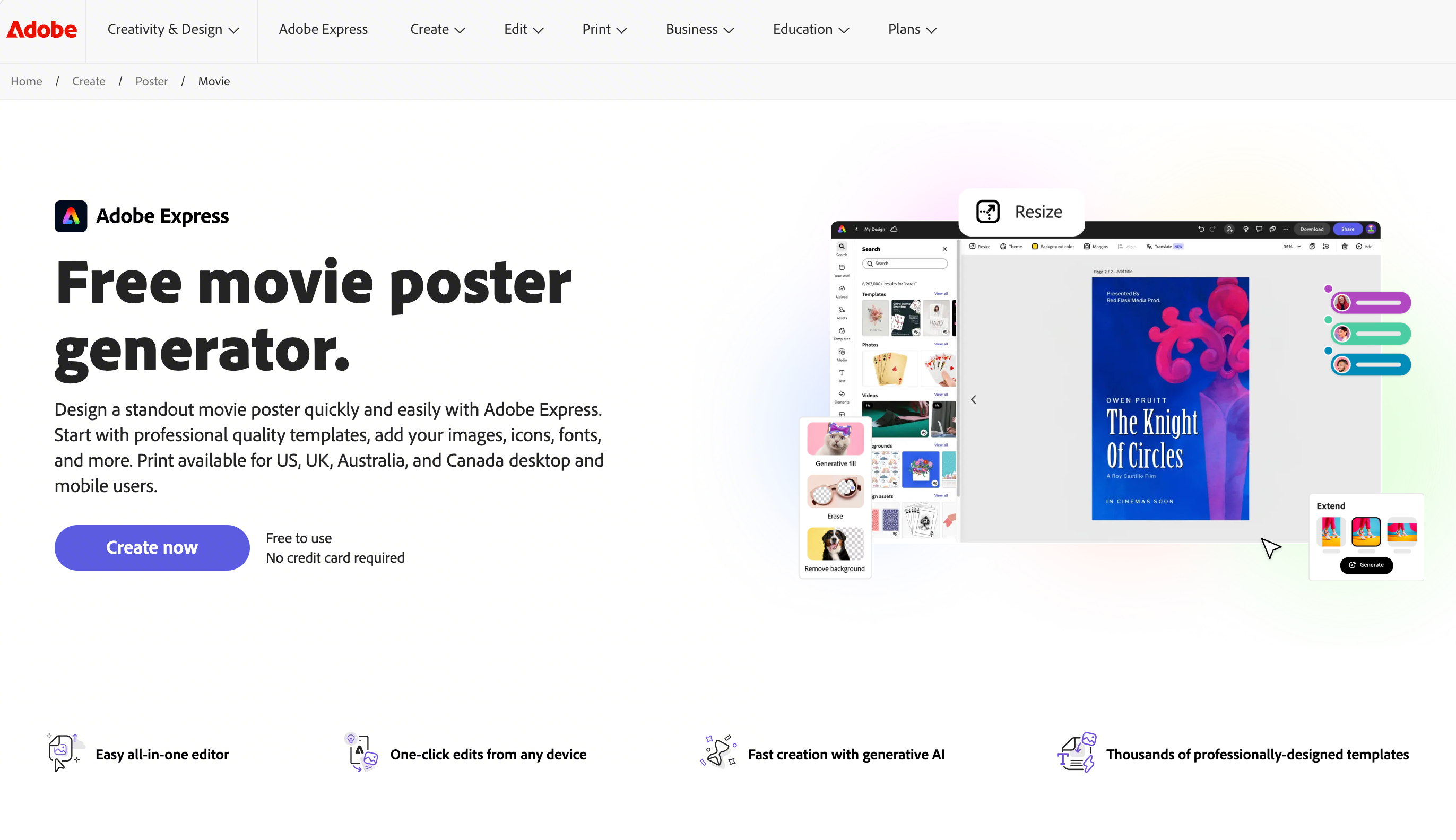
Task: Click the Translate tool with the NEW badge
Action: point(1165,247)
